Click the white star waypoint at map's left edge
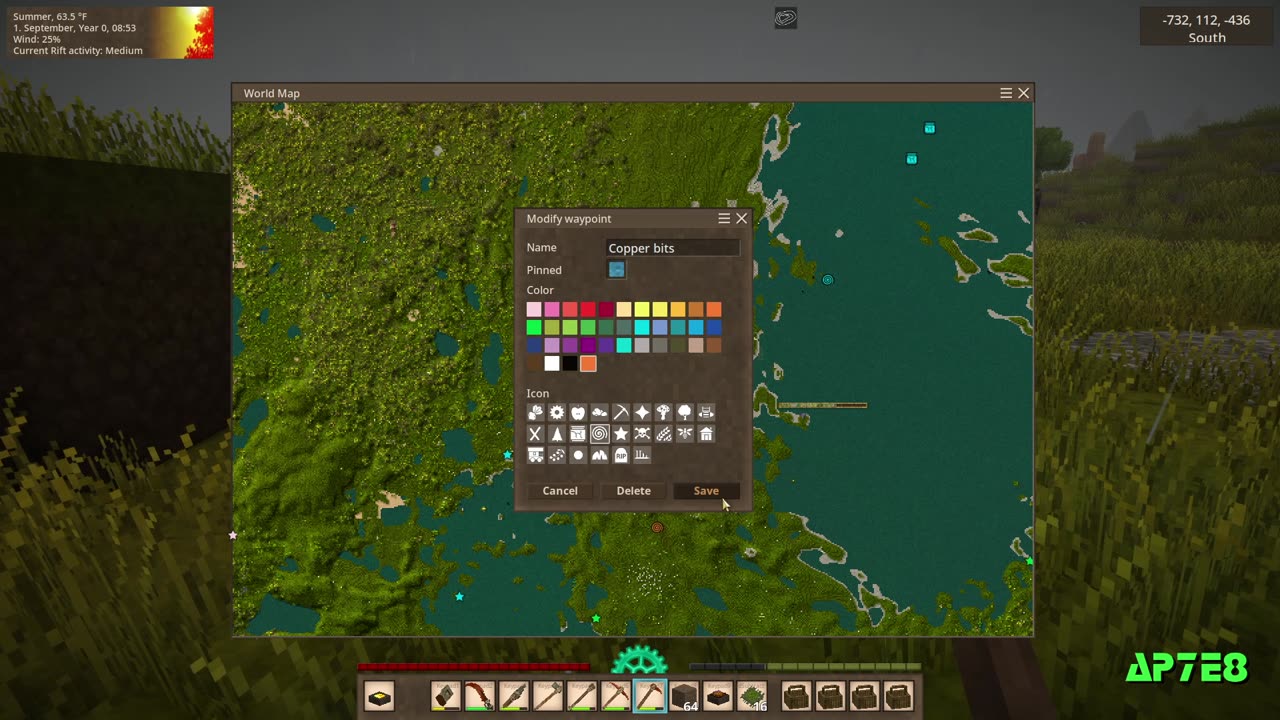This screenshot has width=1280, height=720. pos(233,535)
